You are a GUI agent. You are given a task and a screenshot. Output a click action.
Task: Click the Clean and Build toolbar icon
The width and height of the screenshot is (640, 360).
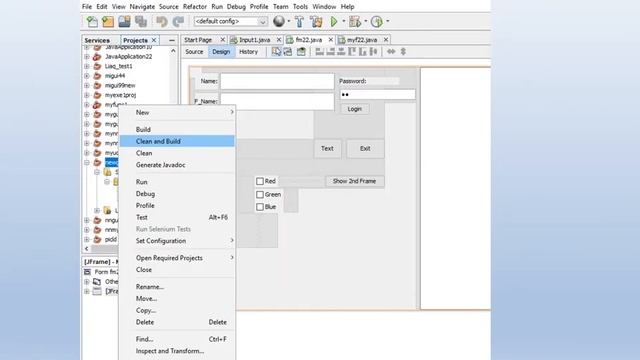point(316,21)
